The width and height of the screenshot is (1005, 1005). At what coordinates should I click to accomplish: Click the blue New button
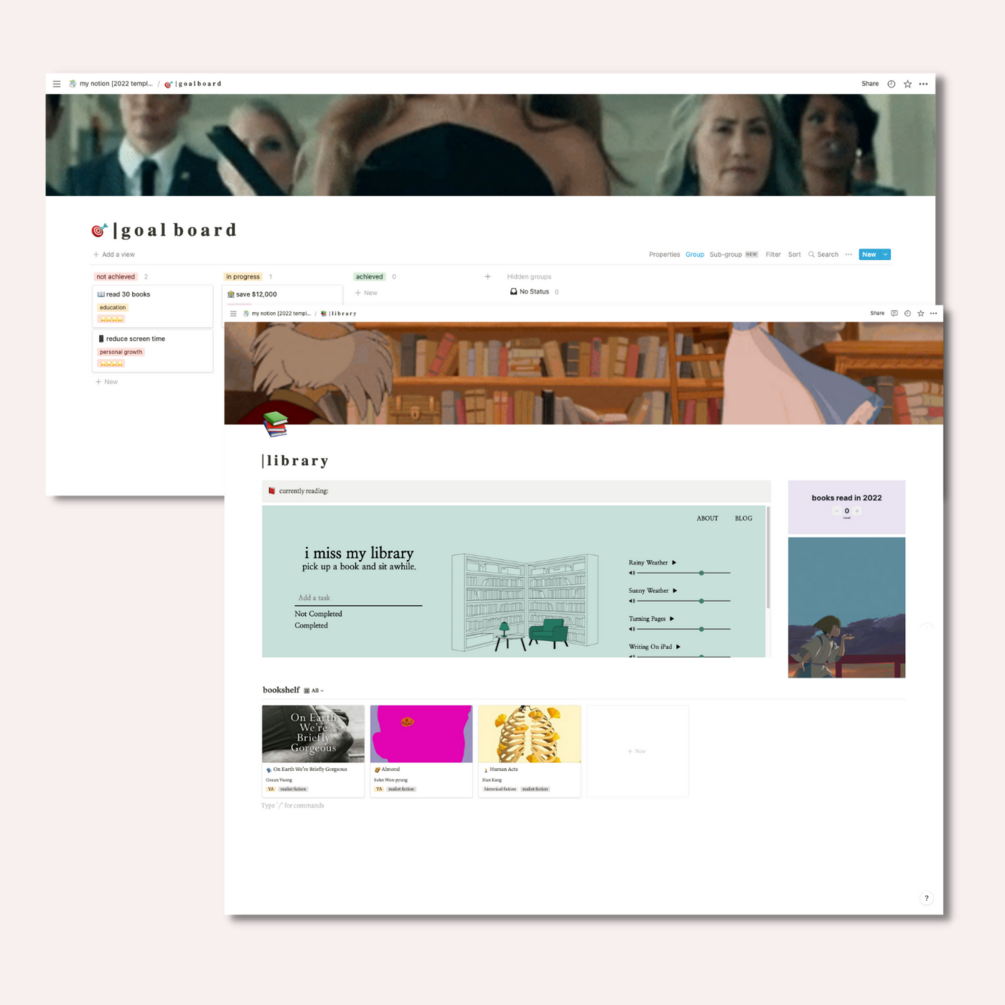click(x=869, y=254)
